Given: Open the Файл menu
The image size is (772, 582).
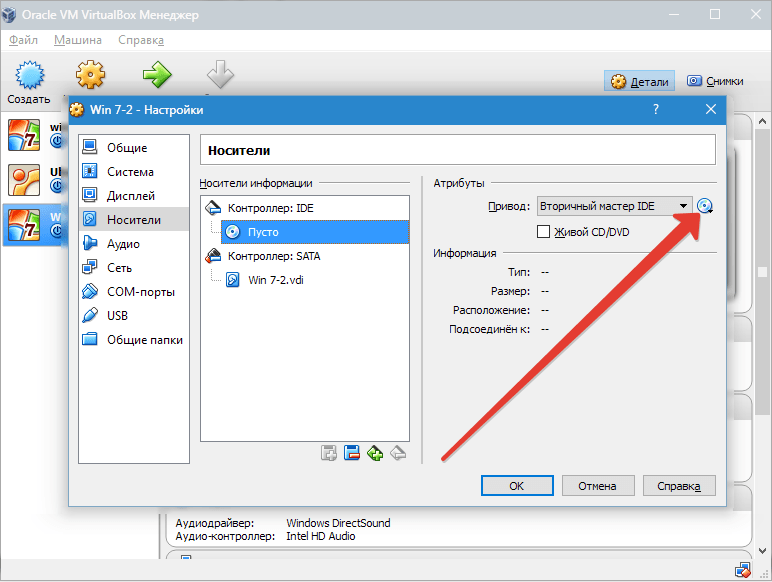Looking at the screenshot, I should point(24,40).
